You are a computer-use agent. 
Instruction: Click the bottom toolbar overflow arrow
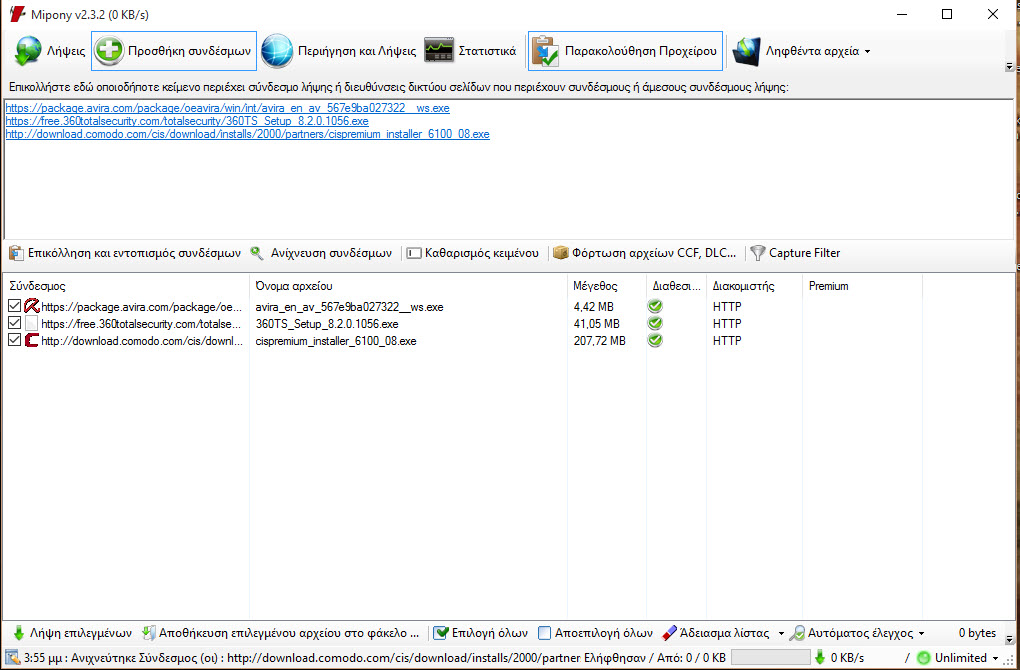1009,639
